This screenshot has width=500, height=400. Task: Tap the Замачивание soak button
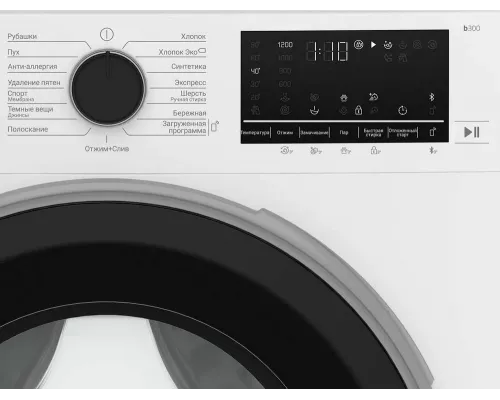314,133
